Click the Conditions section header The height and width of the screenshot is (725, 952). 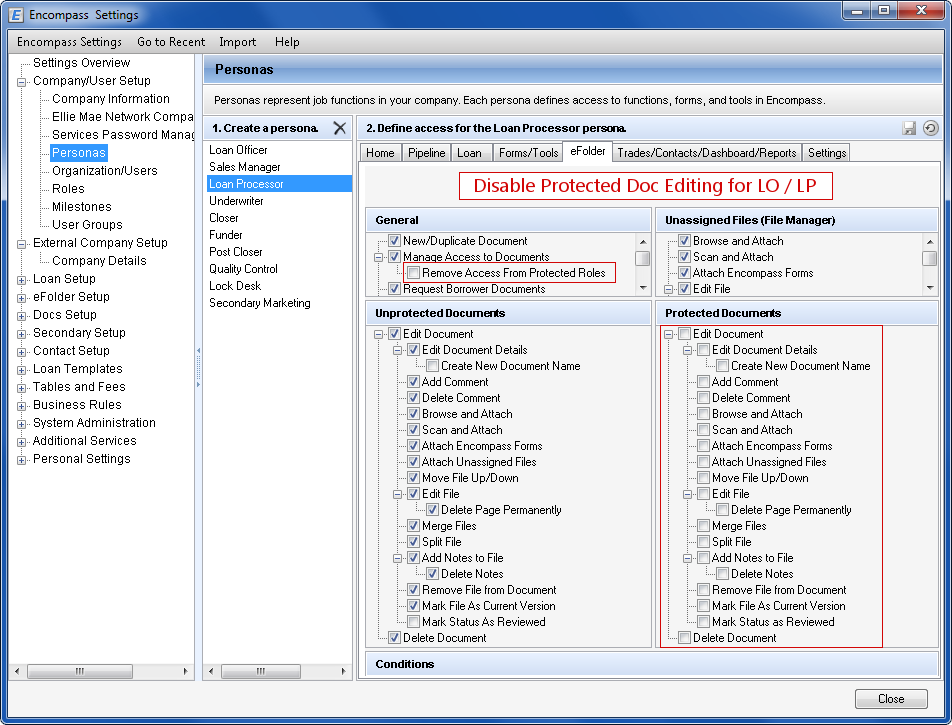coord(652,664)
